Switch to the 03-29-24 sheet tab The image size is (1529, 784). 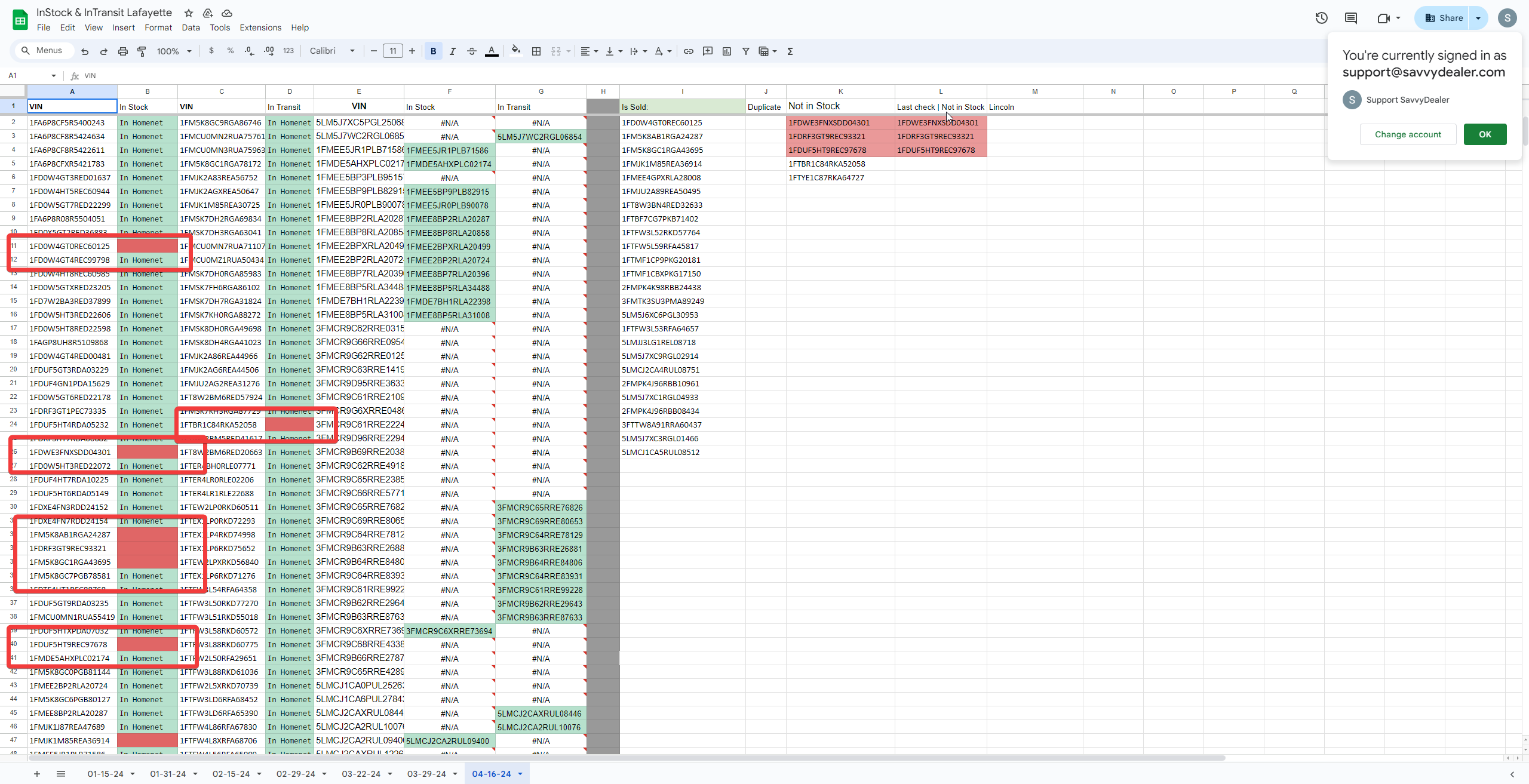pyautogui.click(x=426, y=774)
